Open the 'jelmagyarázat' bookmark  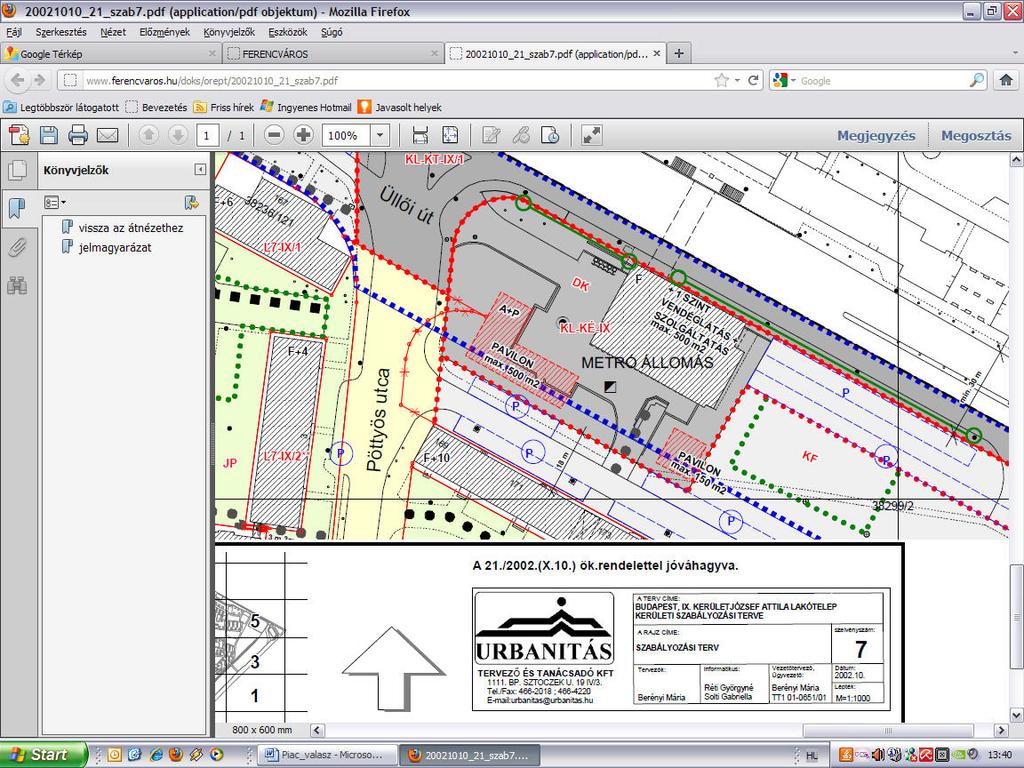pos(115,248)
